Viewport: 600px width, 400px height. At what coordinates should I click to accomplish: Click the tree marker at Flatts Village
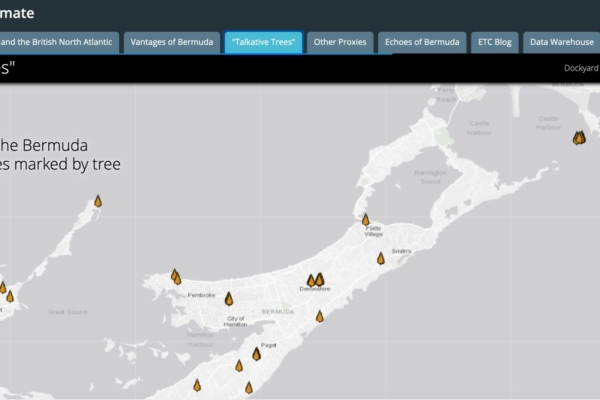point(365,219)
